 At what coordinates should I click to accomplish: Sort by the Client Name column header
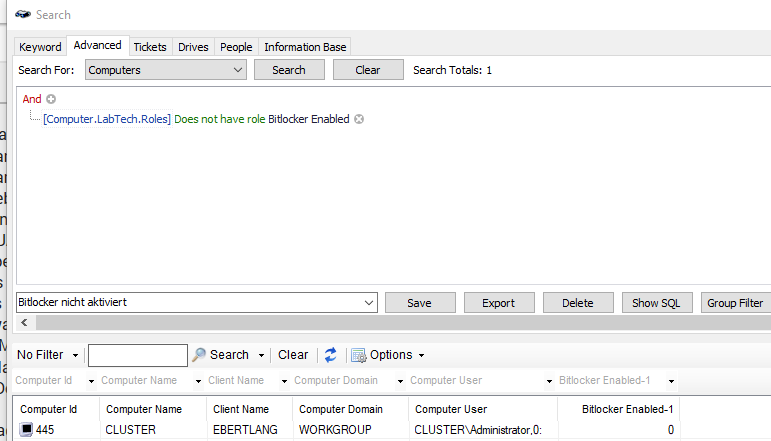tap(249, 409)
